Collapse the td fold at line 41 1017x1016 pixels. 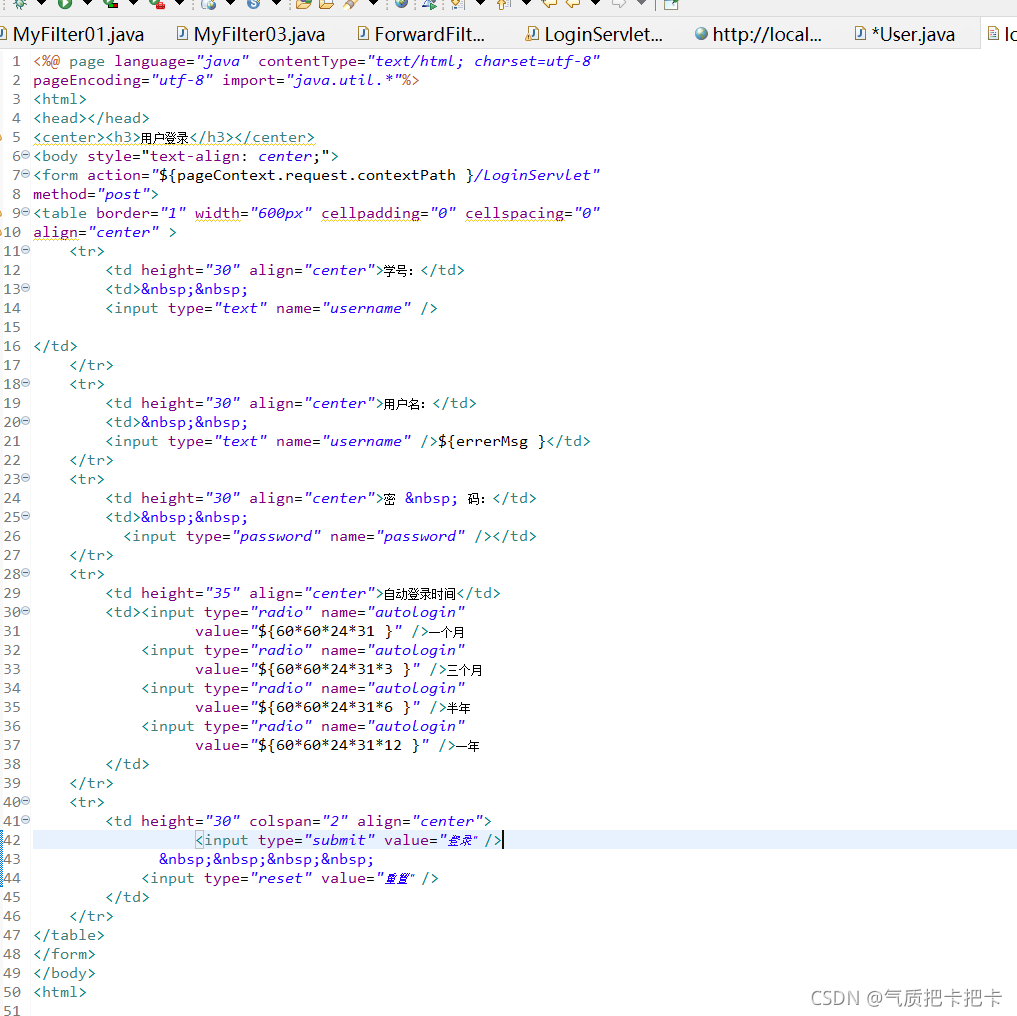point(26,819)
